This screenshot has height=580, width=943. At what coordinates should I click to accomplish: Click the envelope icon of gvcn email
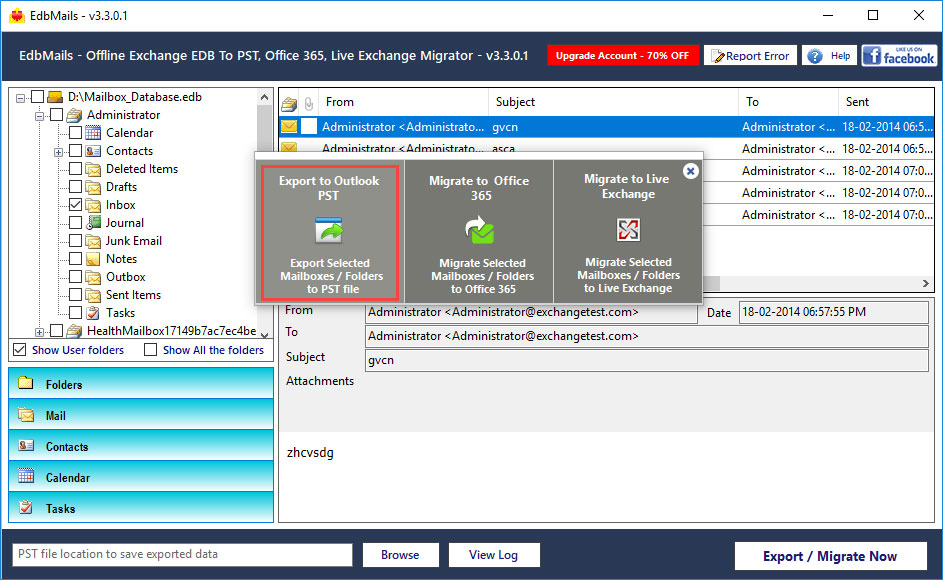point(289,126)
